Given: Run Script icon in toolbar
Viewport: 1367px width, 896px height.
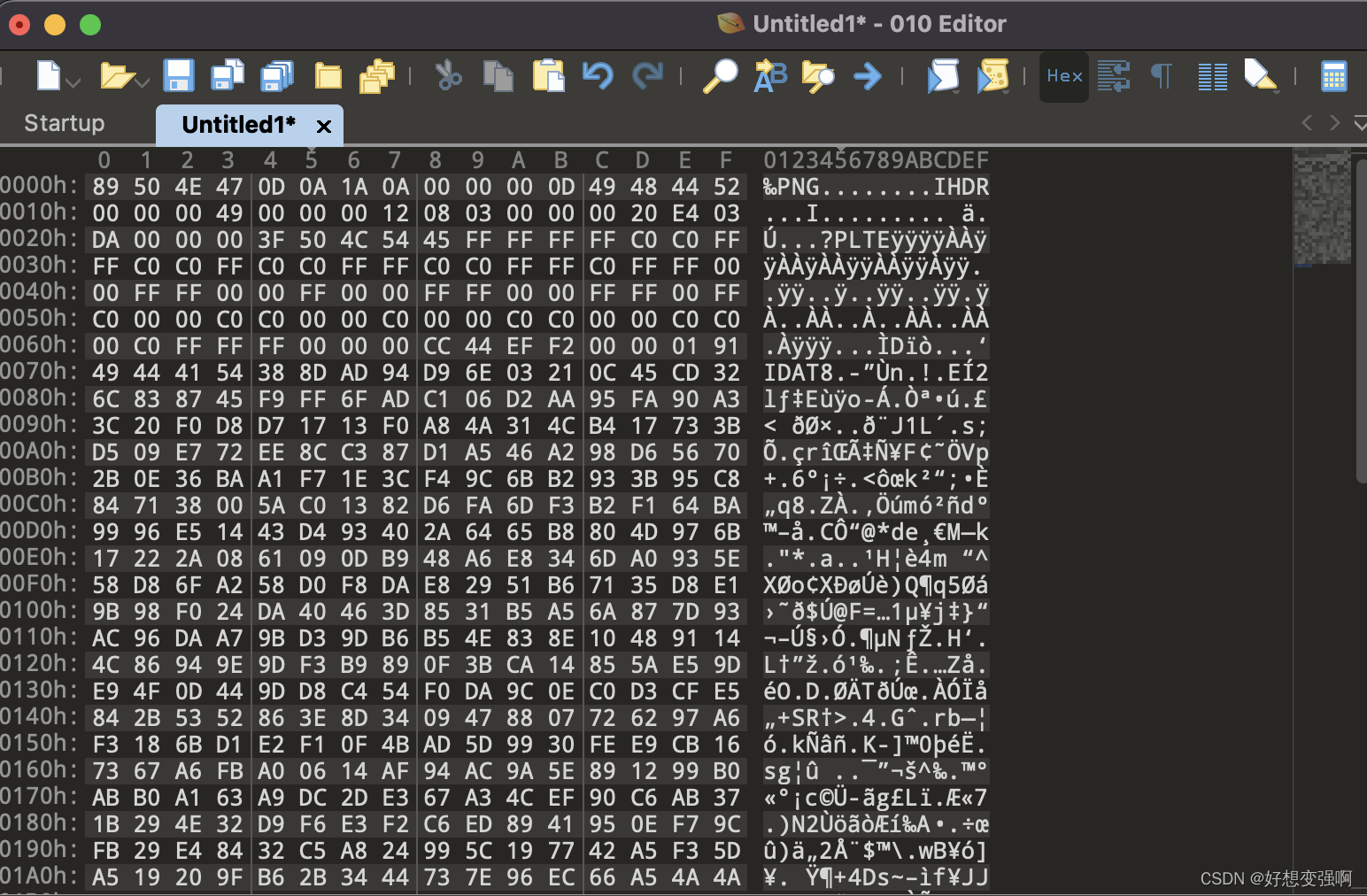Looking at the screenshot, I should coord(943,76).
